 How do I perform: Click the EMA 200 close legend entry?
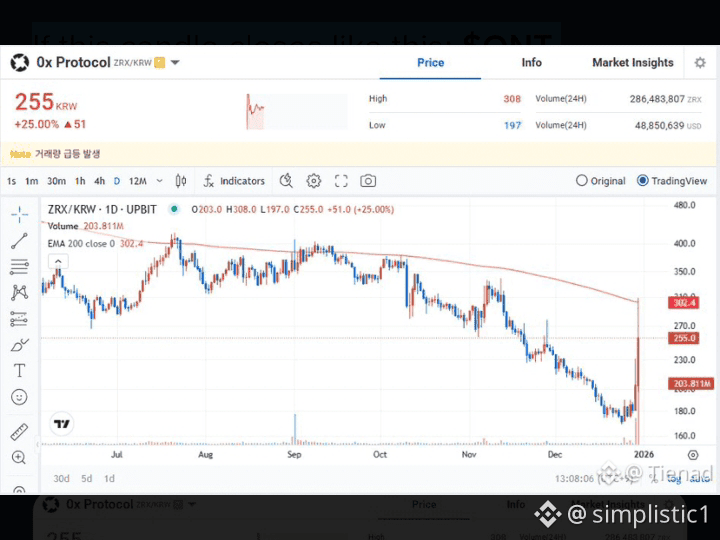(x=95, y=243)
